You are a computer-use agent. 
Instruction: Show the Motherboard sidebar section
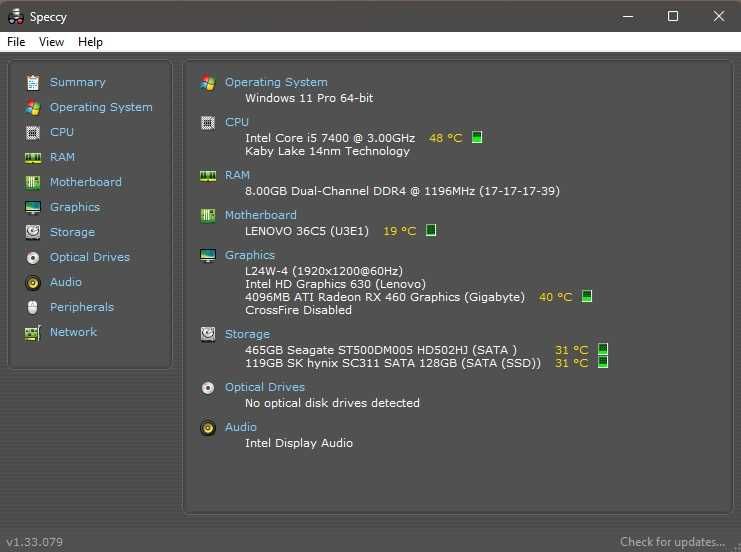pyautogui.click(x=86, y=182)
